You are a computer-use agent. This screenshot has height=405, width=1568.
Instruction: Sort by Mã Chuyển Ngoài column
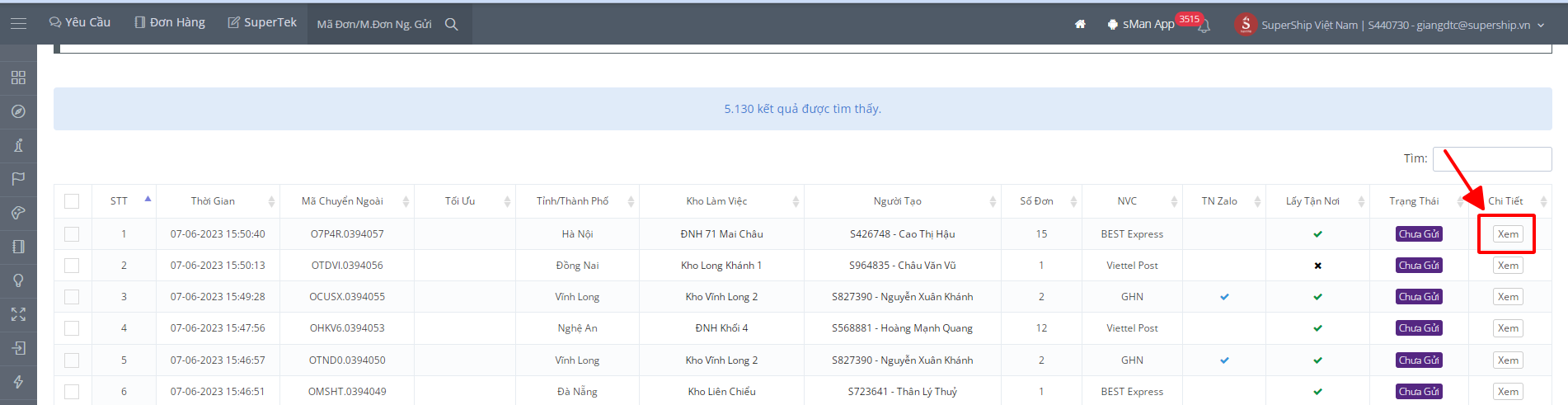click(x=346, y=201)
